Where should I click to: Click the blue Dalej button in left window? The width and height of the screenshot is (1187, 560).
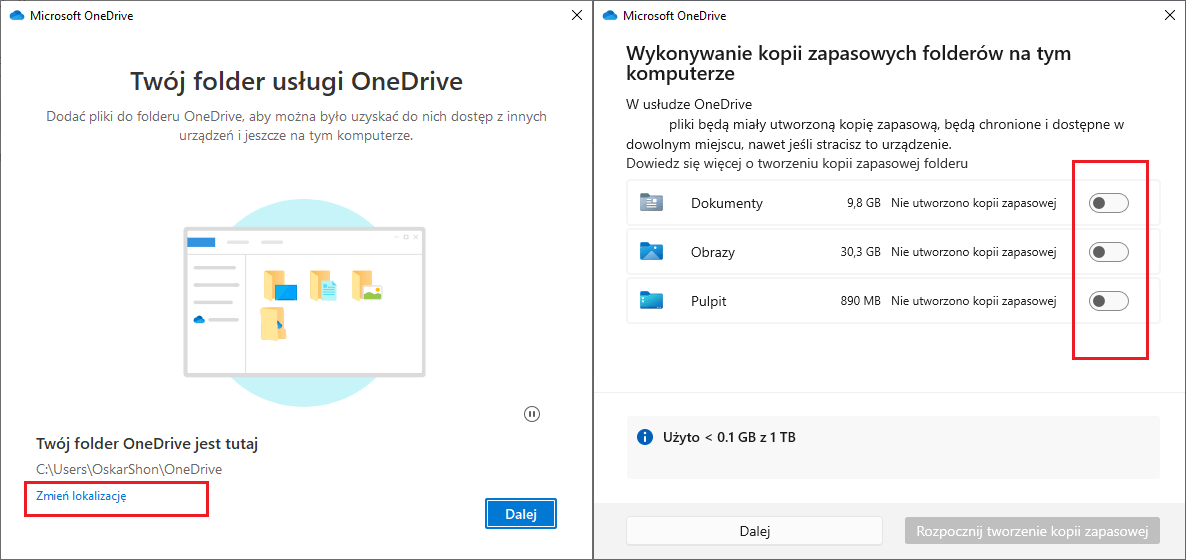(x=521, y=515)
